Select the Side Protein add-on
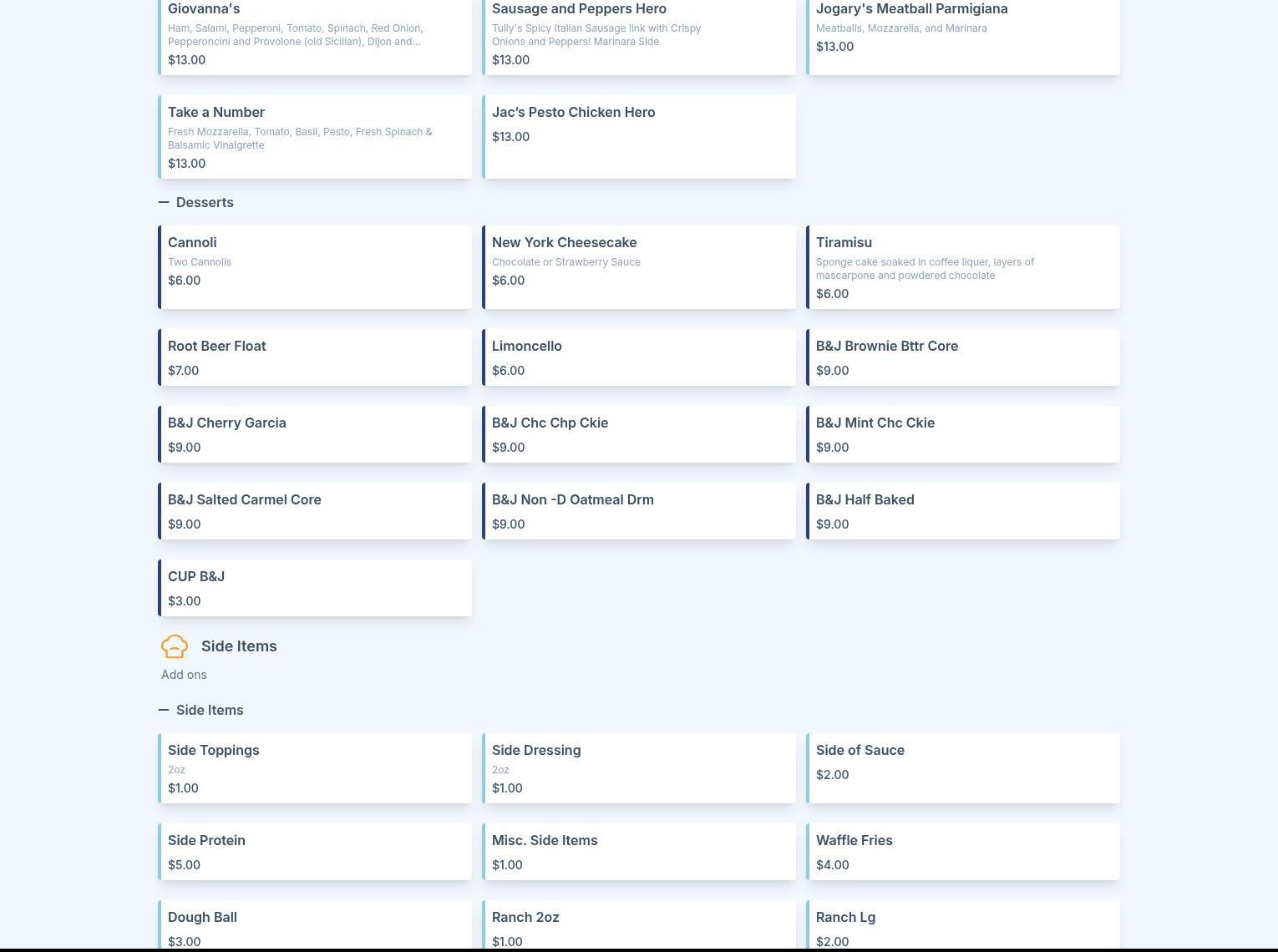1278x952 pixels. coord(315,852)
